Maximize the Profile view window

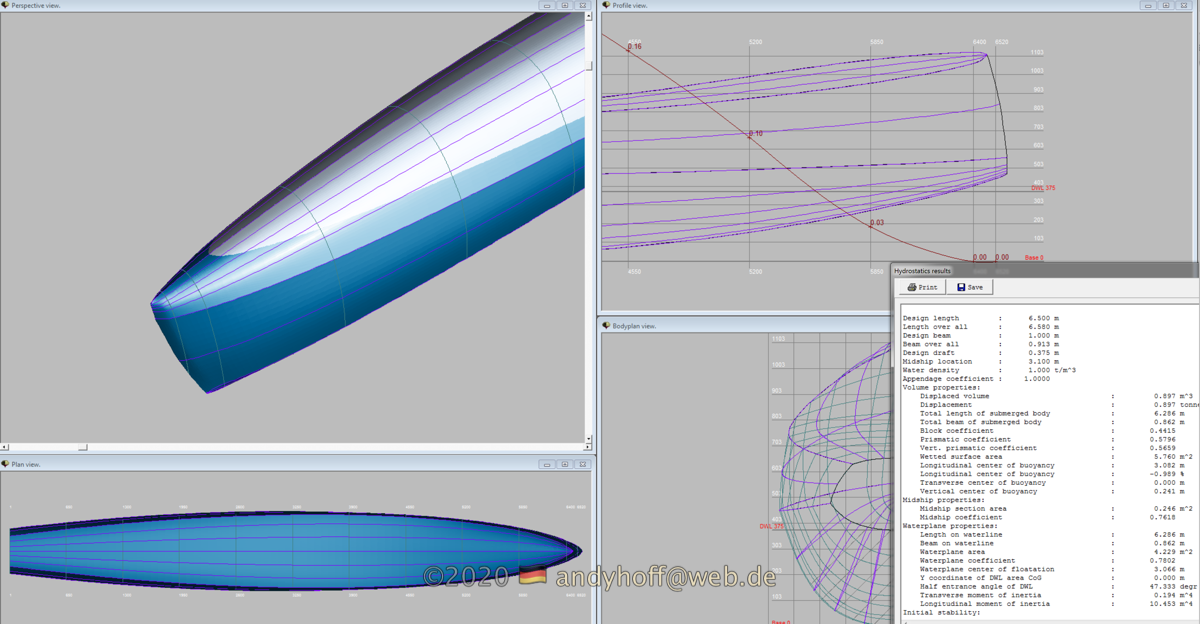(x=1165, y=5)
